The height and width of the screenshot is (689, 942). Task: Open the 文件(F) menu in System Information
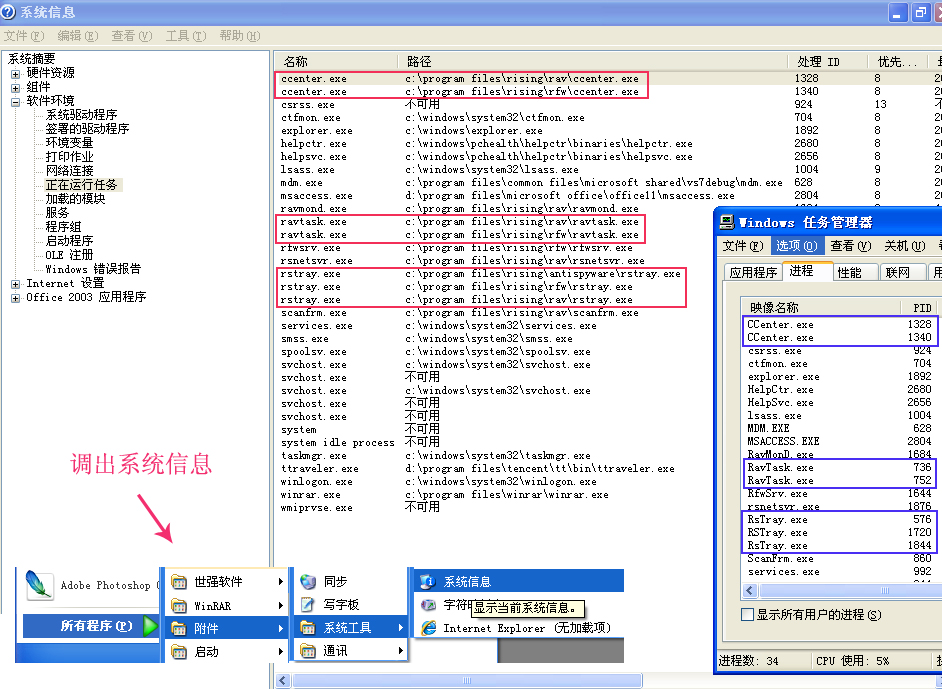tap(24, 36)
